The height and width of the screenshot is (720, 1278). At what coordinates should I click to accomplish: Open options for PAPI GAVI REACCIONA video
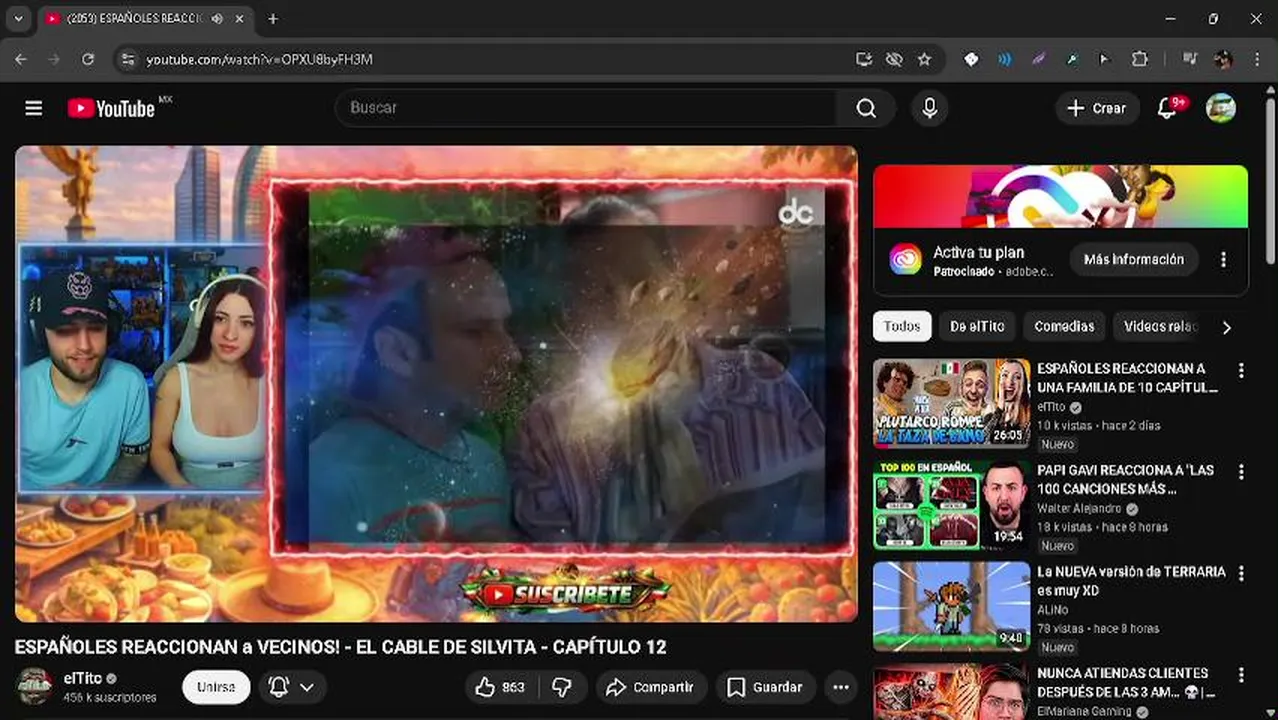(x=1241, y=472)
